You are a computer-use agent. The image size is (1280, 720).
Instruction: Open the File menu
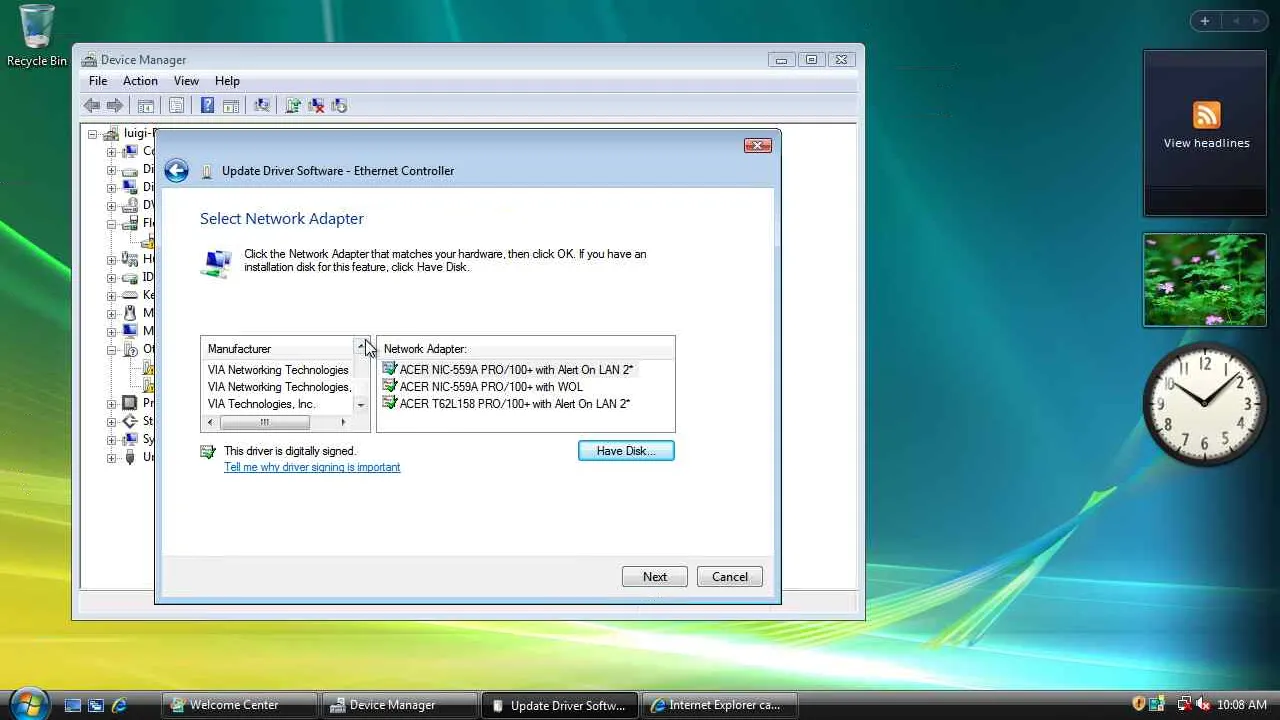[x=98, y=81]
